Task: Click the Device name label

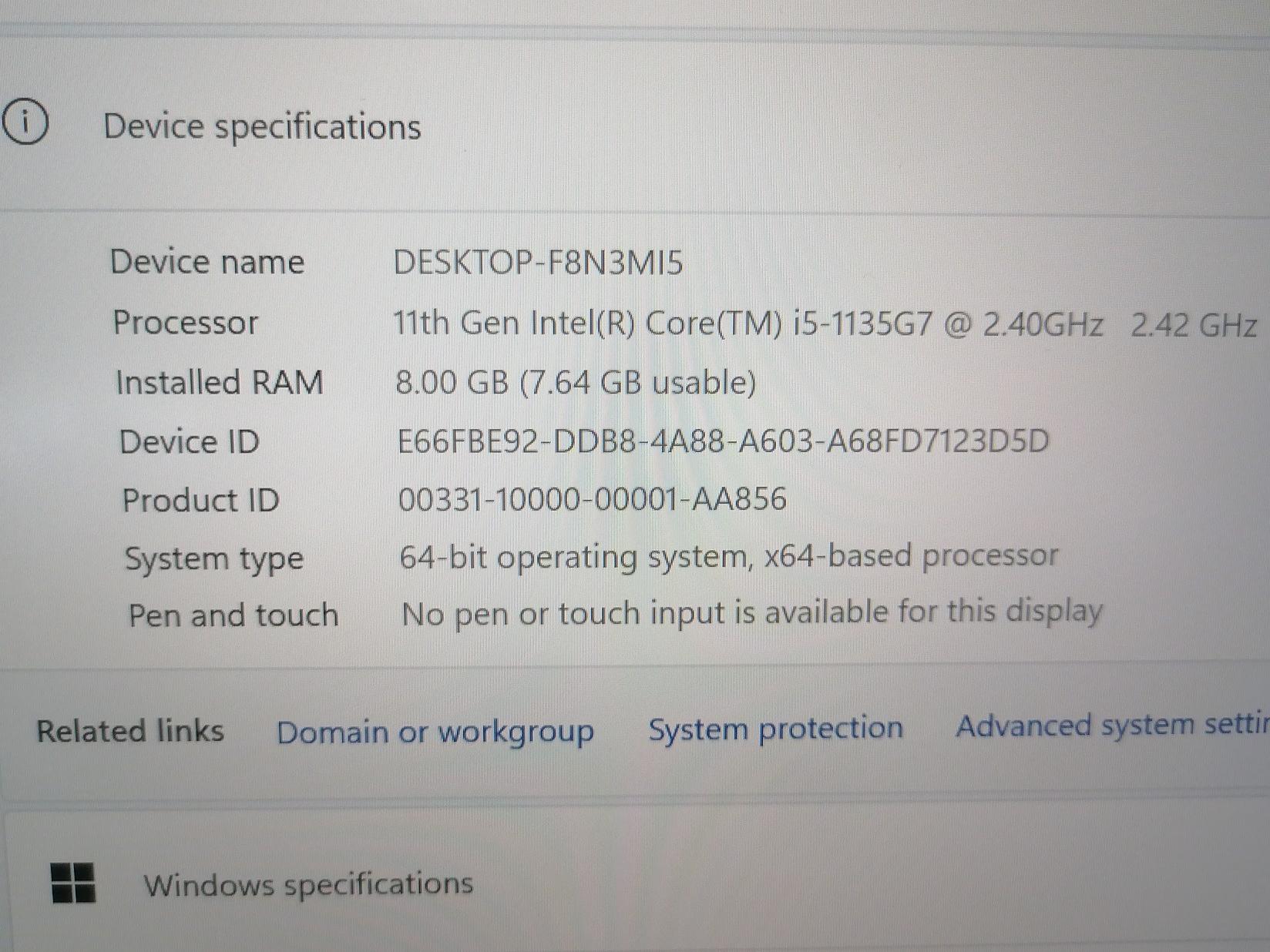Action: coord(207,262)
